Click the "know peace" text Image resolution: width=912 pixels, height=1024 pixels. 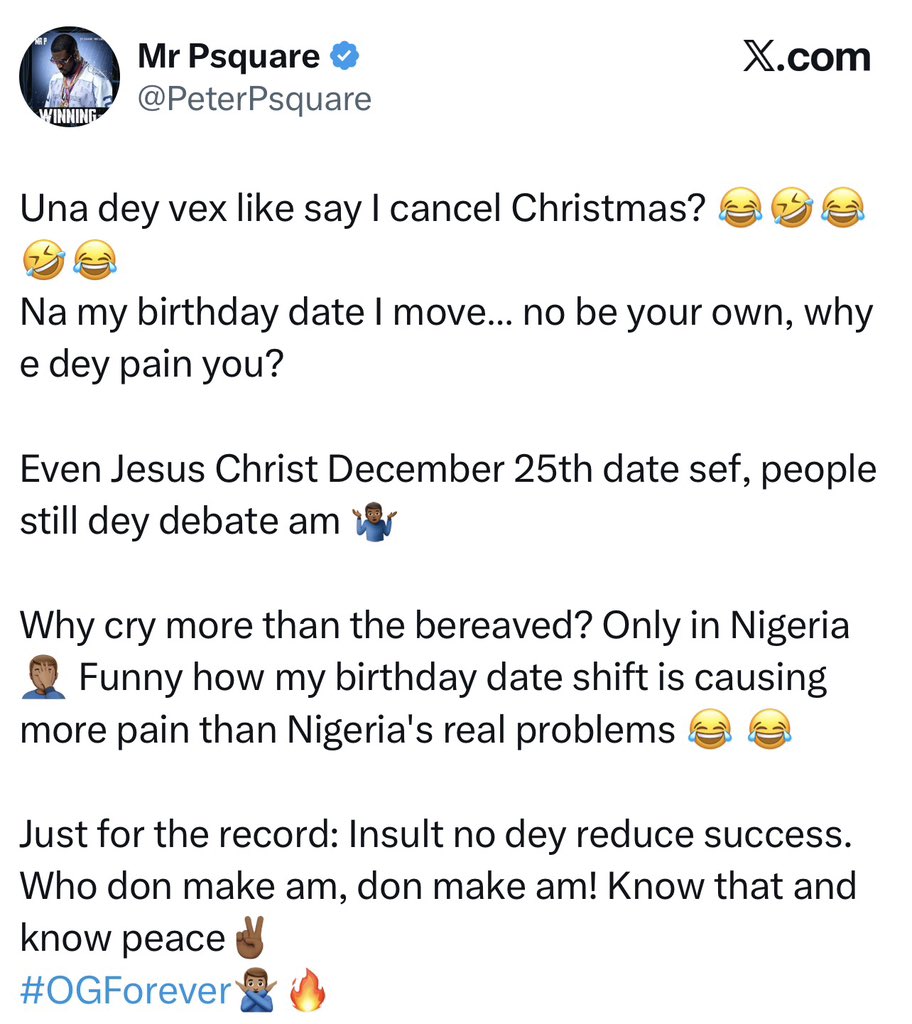(x=122, y=938)
